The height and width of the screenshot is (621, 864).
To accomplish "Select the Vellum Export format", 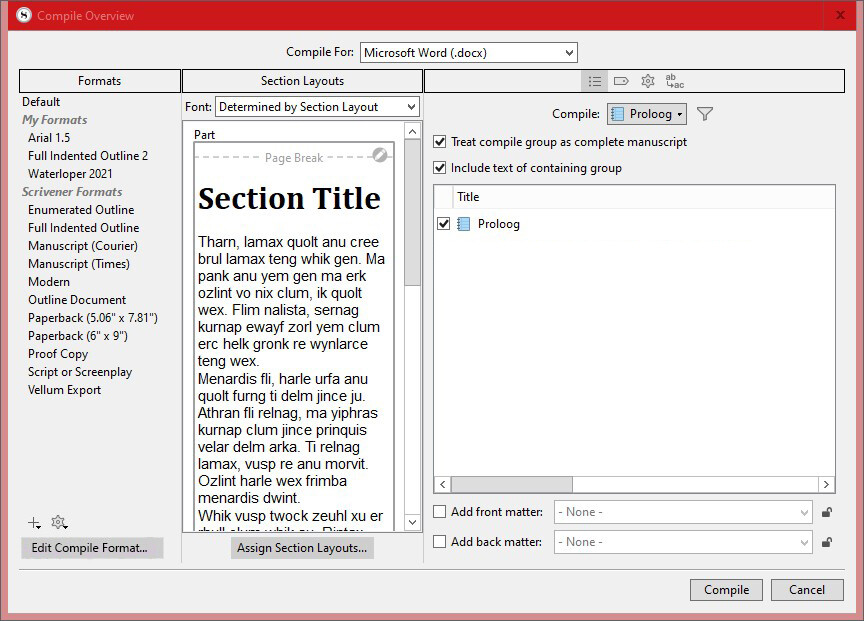I will click(x=64, y=390).
